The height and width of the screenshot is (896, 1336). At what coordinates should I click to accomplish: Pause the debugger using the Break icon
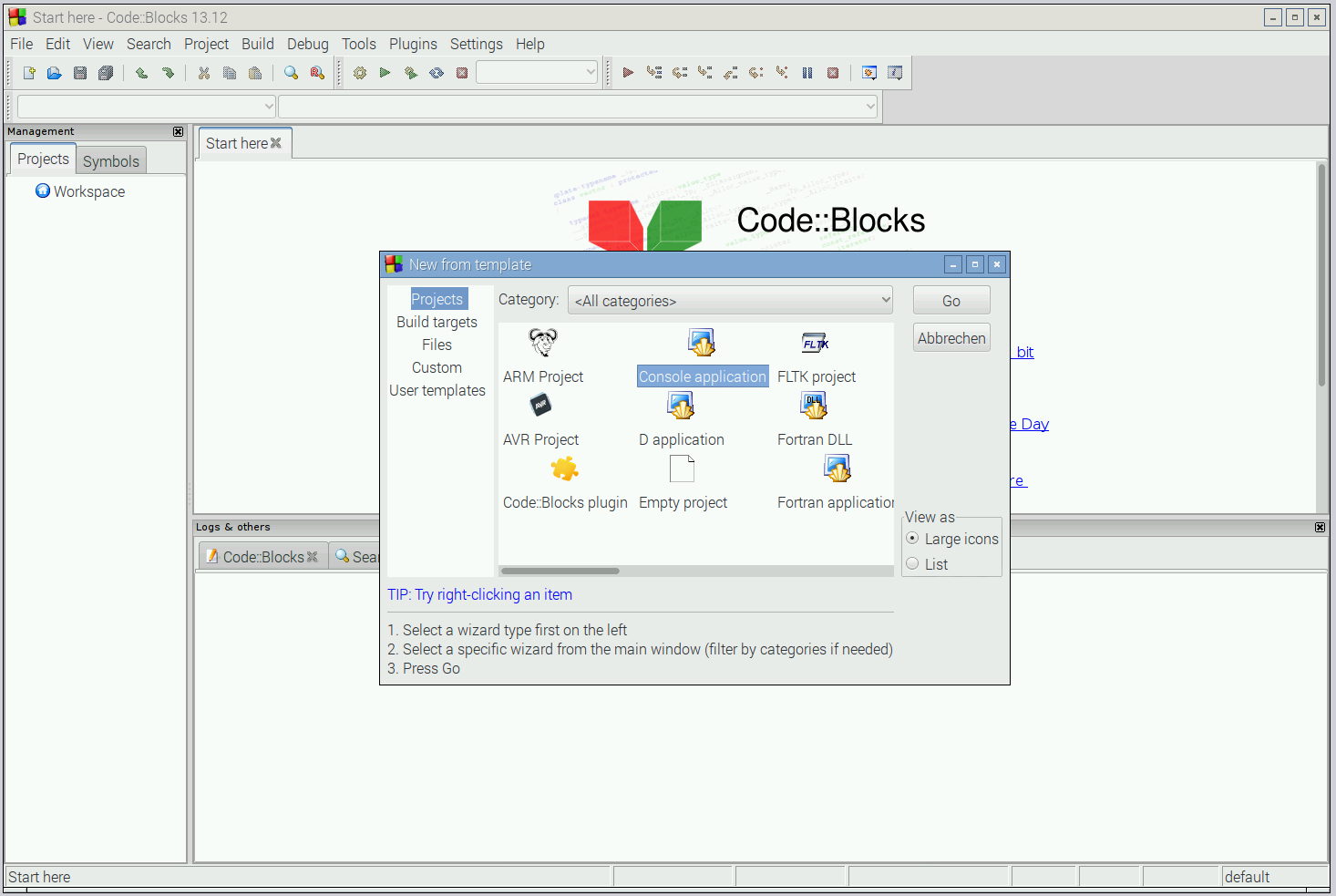click(807, 73)
